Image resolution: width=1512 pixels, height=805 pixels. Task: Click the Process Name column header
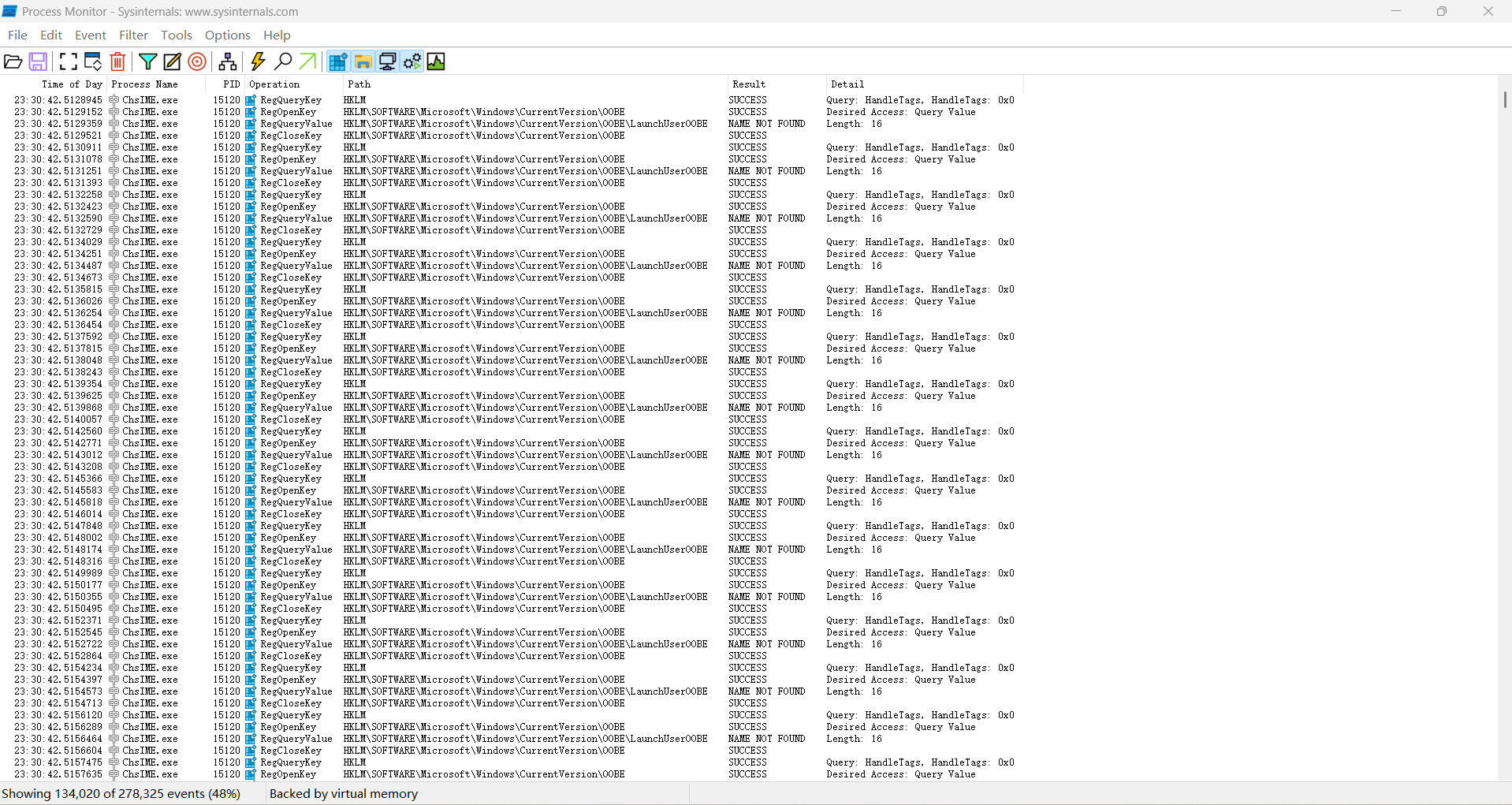(145, 84)
